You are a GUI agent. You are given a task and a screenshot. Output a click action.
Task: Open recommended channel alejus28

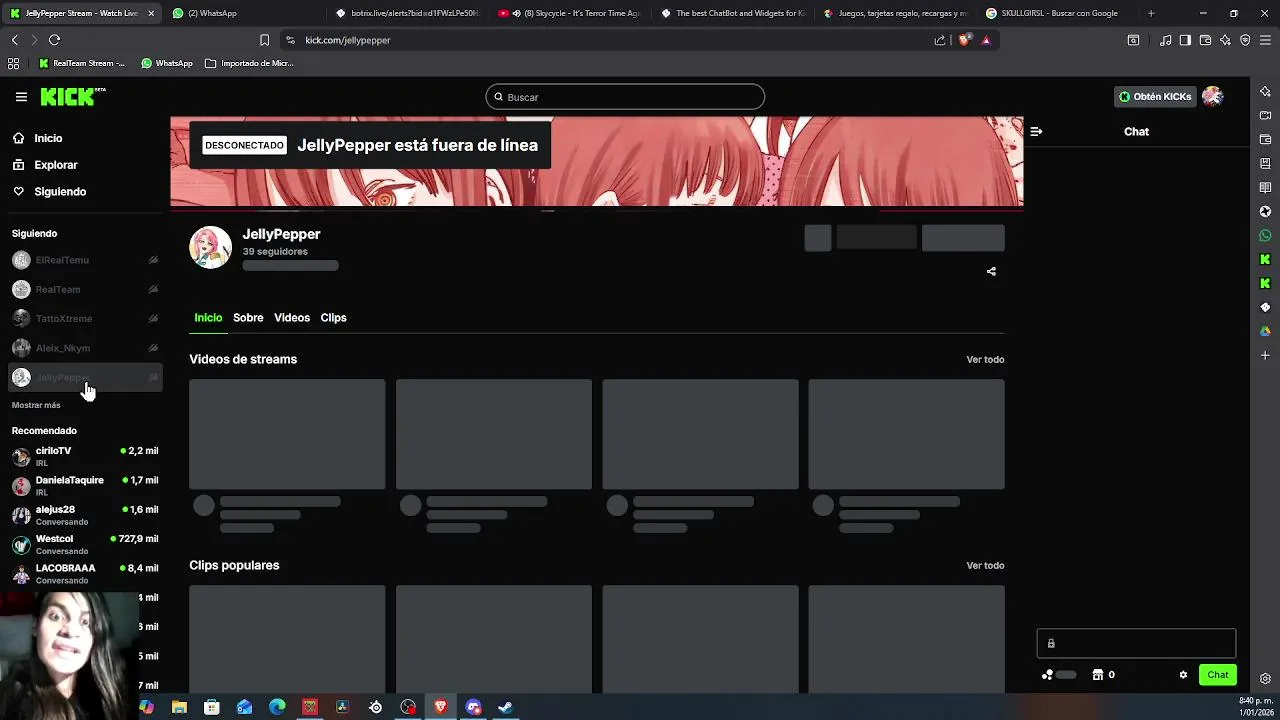pyautogui.click(x=85, y=514)
